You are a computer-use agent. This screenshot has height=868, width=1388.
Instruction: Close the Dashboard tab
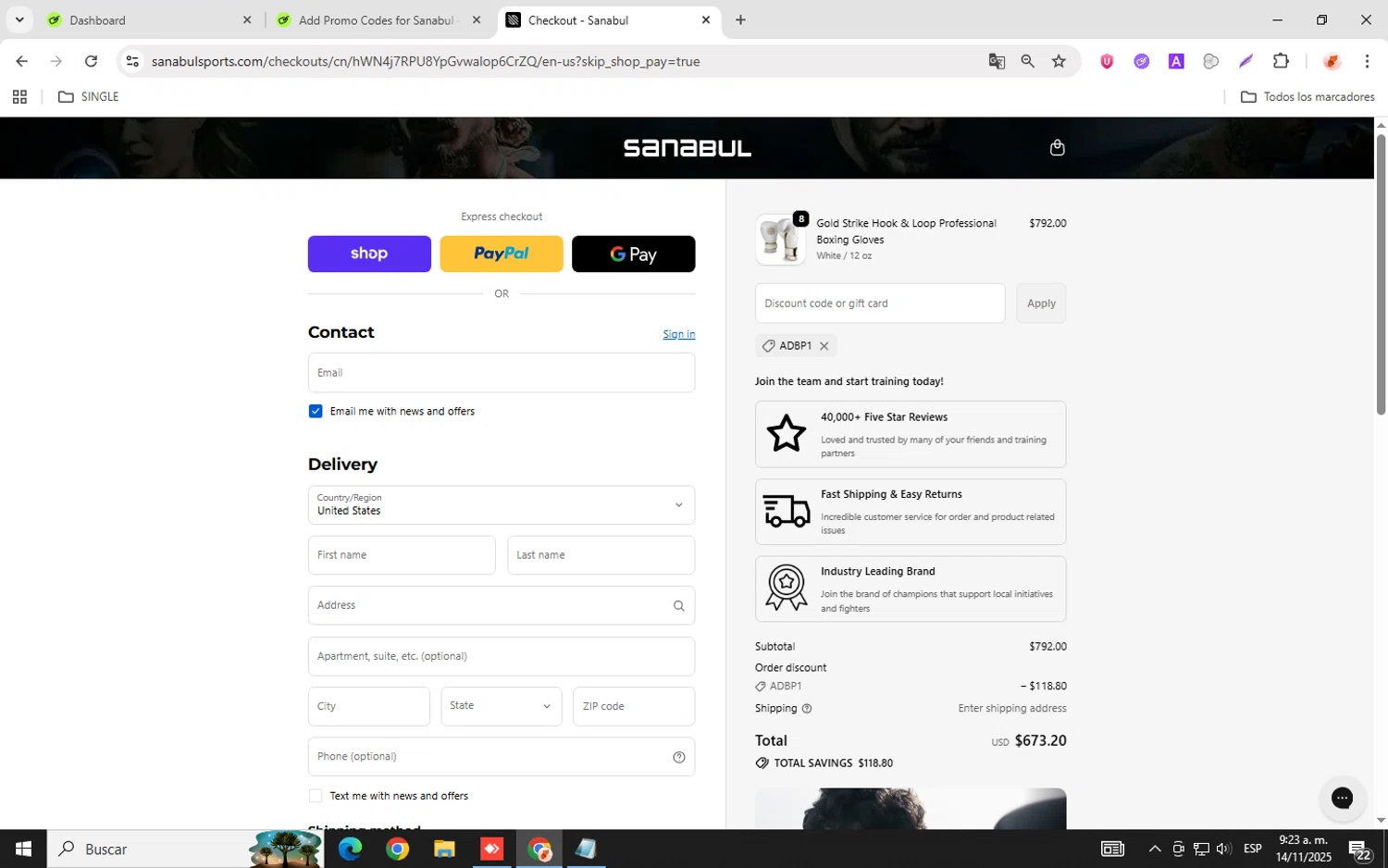(247, 19)
